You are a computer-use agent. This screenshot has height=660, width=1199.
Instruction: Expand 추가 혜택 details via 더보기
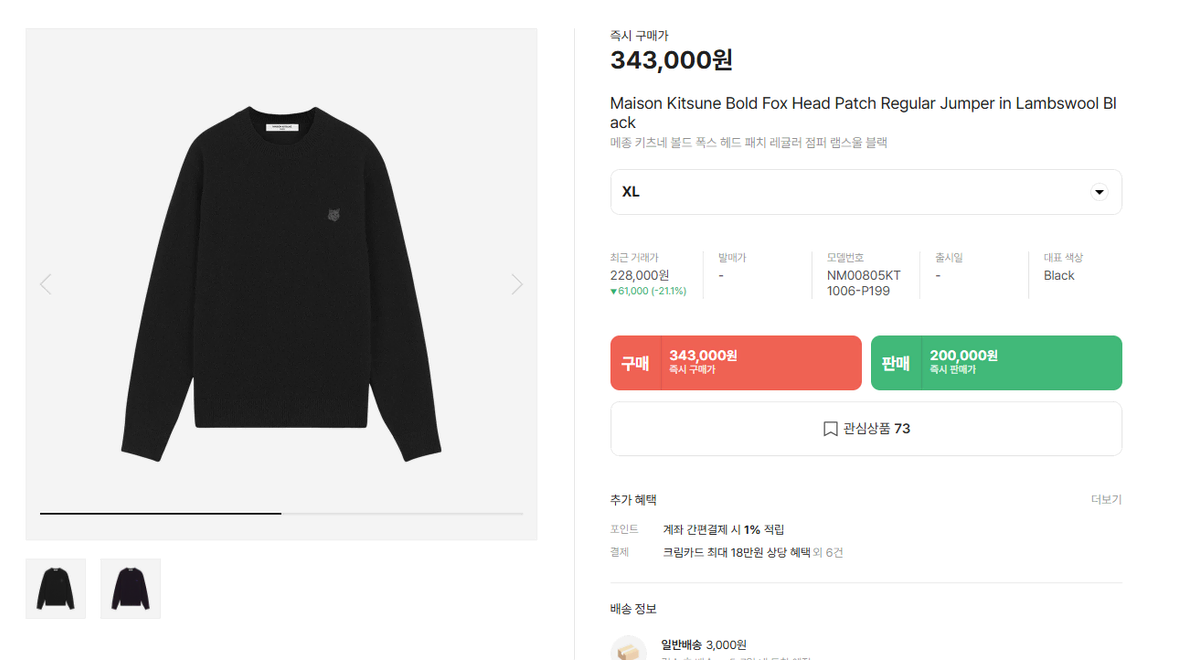(1106, 499)
